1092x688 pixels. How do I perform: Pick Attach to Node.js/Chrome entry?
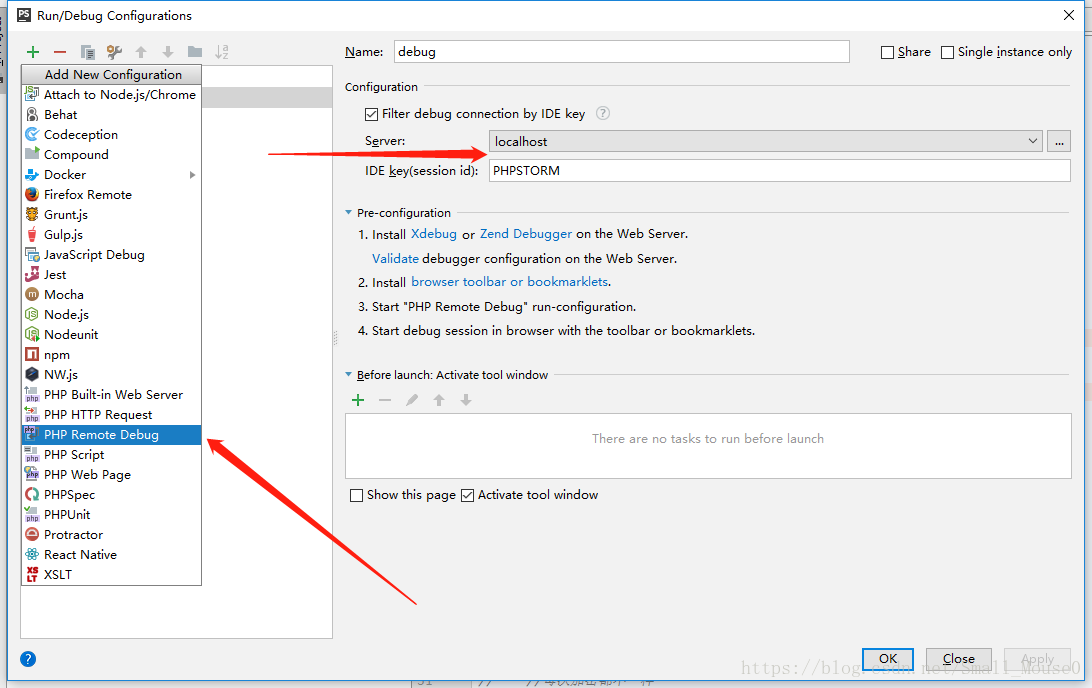pos(111,95)
